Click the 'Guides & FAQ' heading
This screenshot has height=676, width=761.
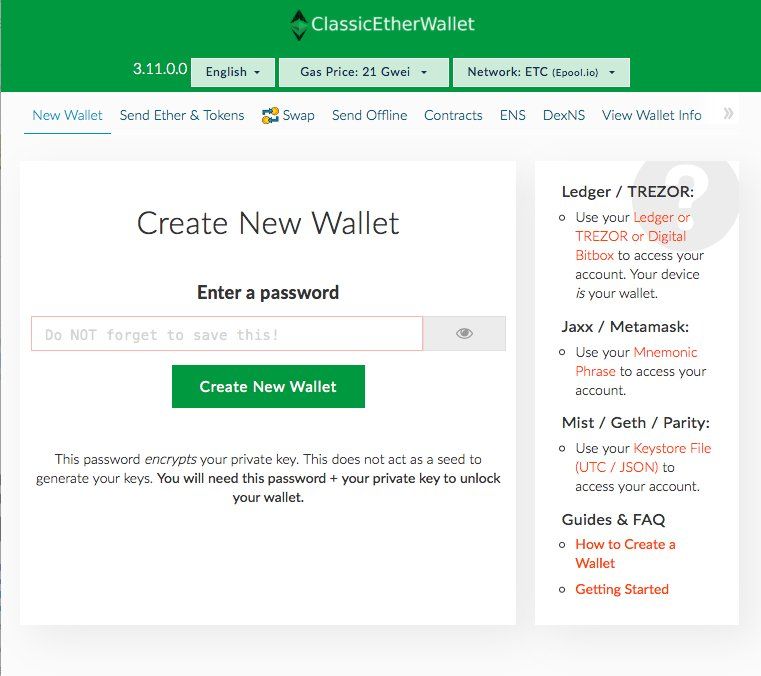613,520
